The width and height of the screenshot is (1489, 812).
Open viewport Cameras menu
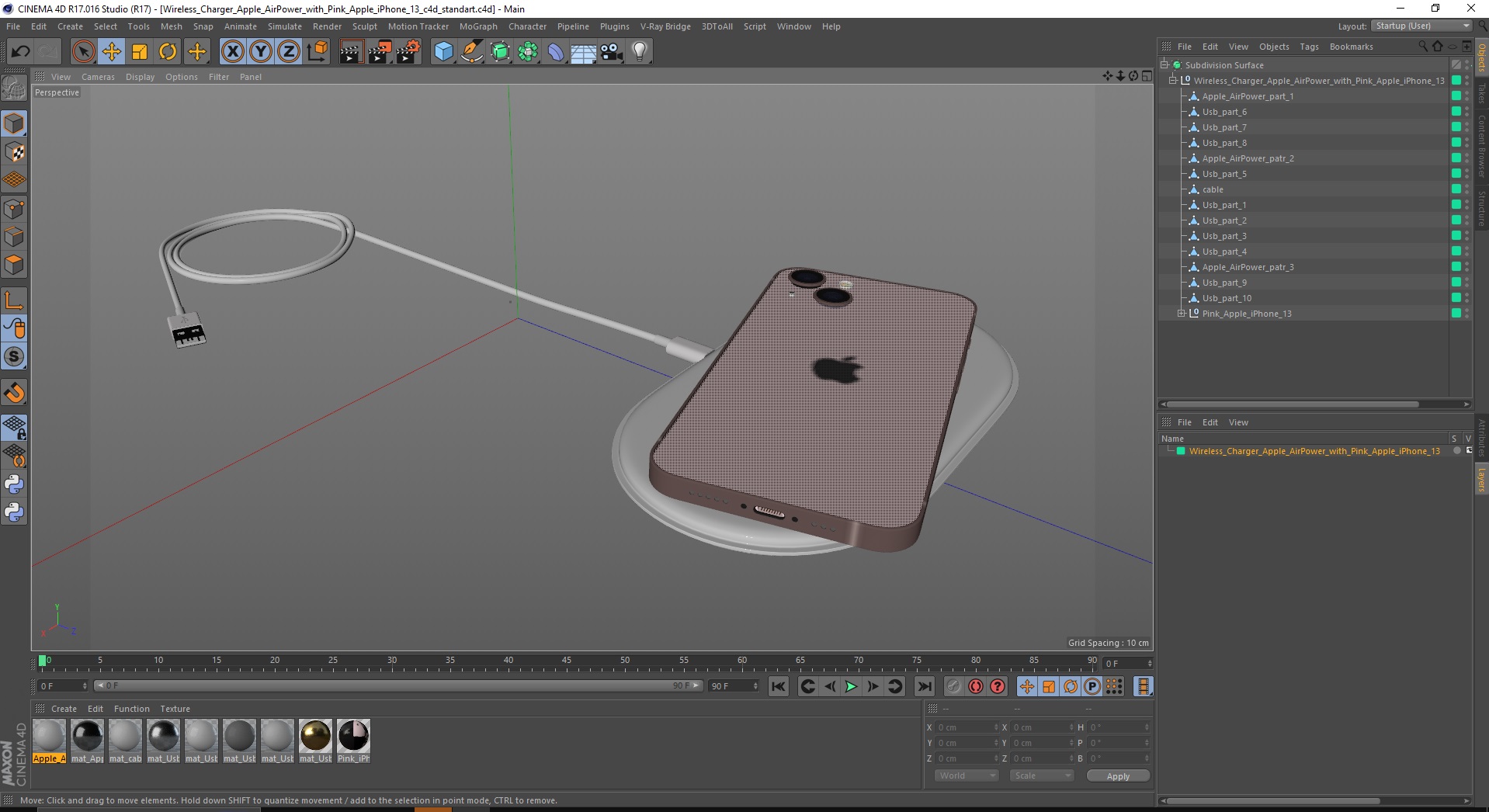[98, 77]
